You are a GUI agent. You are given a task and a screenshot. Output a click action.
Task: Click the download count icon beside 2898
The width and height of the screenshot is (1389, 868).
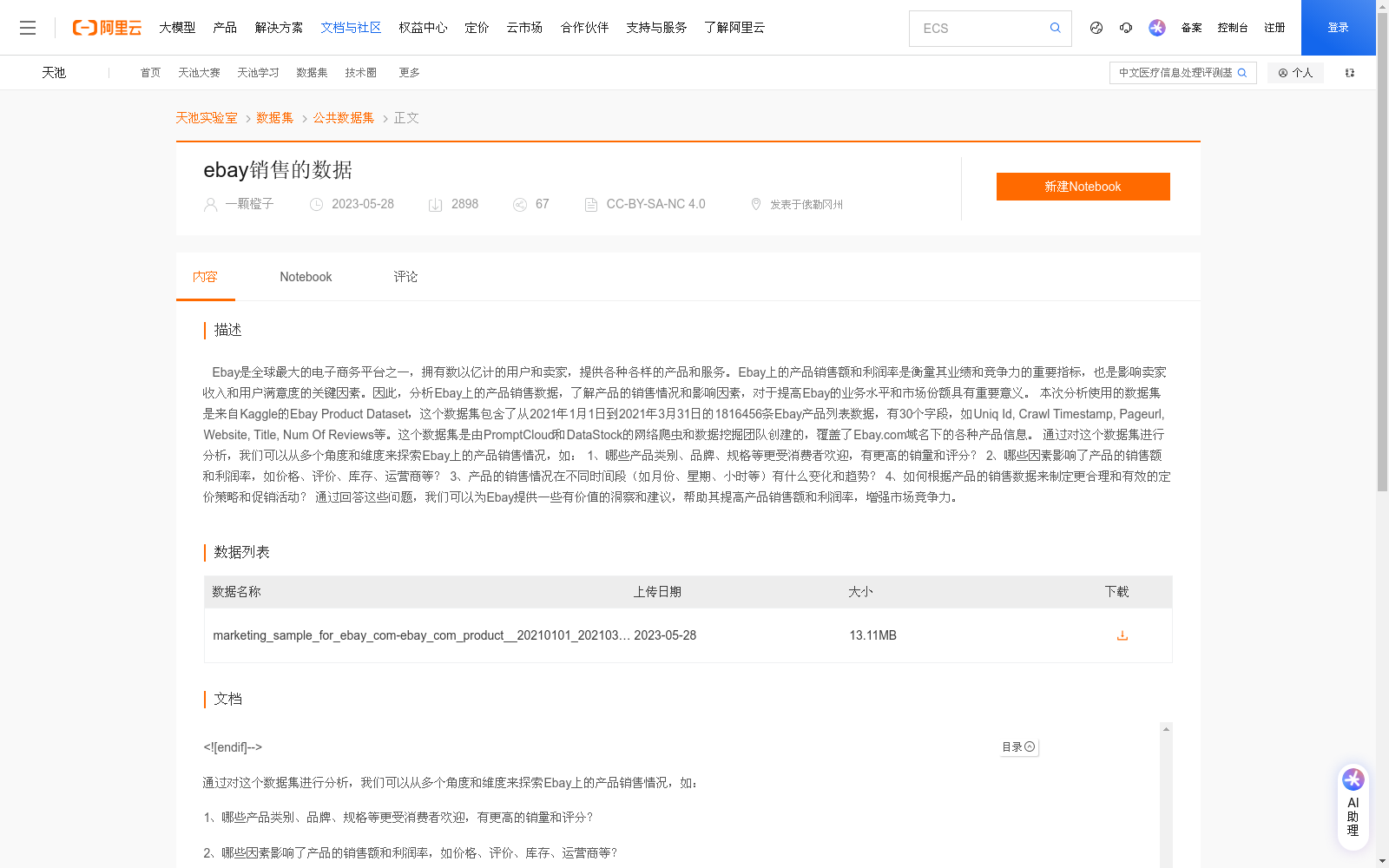pyautogui.click(x=436, y=205)
